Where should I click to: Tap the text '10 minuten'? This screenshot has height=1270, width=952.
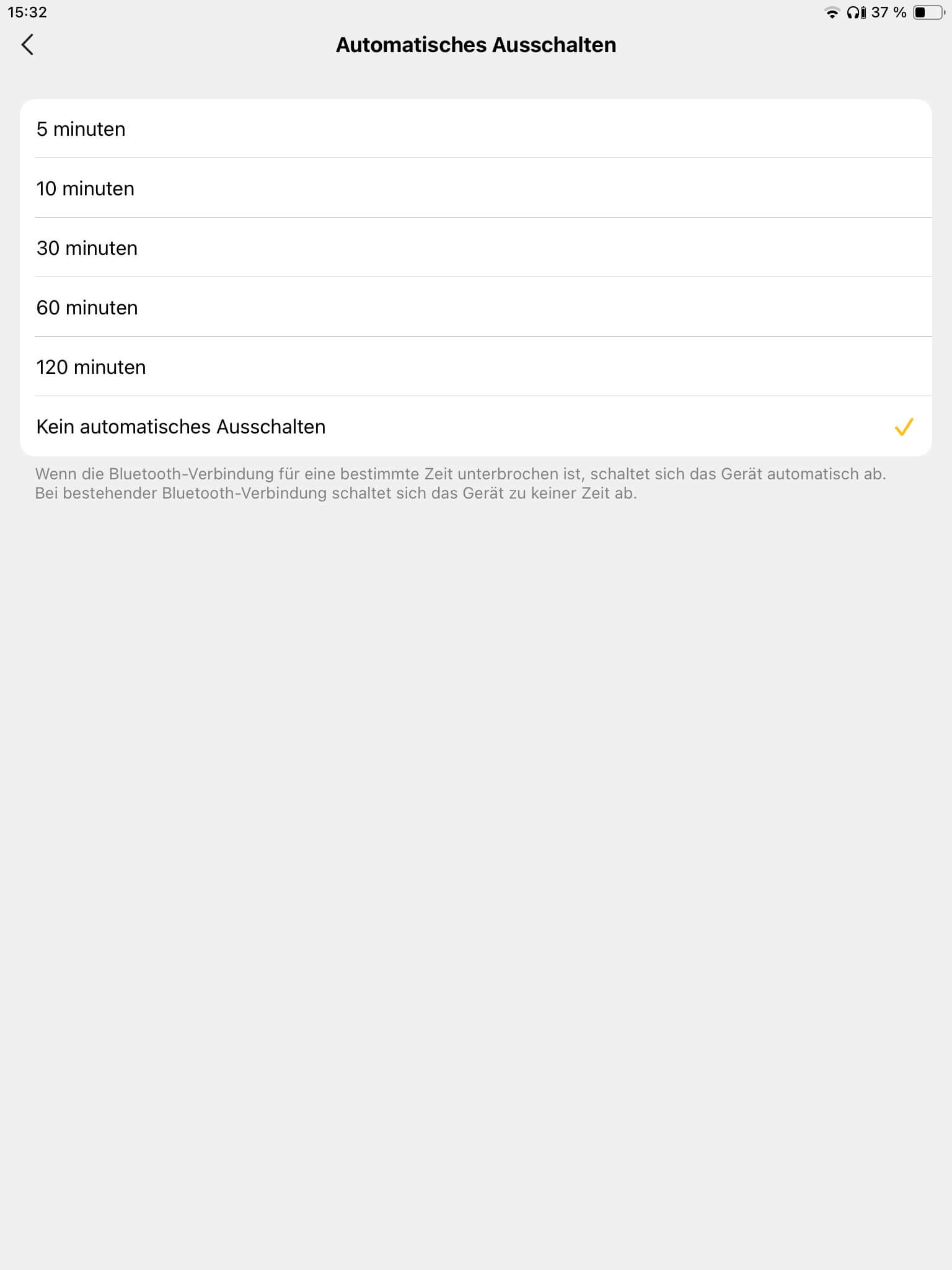(x=86, y=189)
